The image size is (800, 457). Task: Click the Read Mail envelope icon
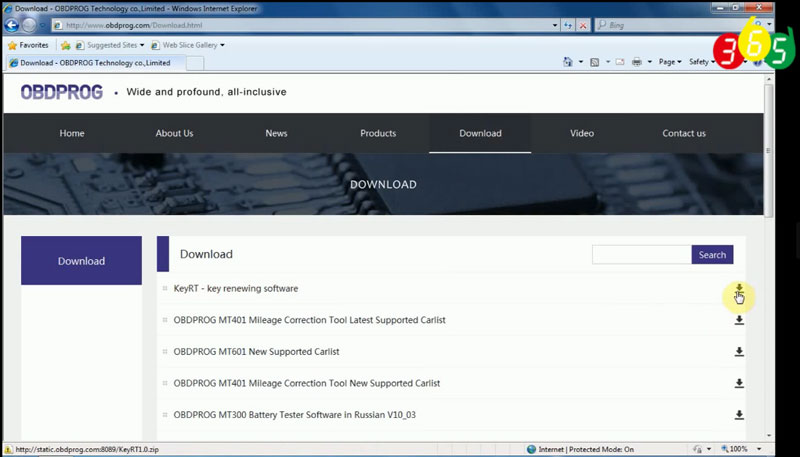pyautogui.click(x=620, y=62)
